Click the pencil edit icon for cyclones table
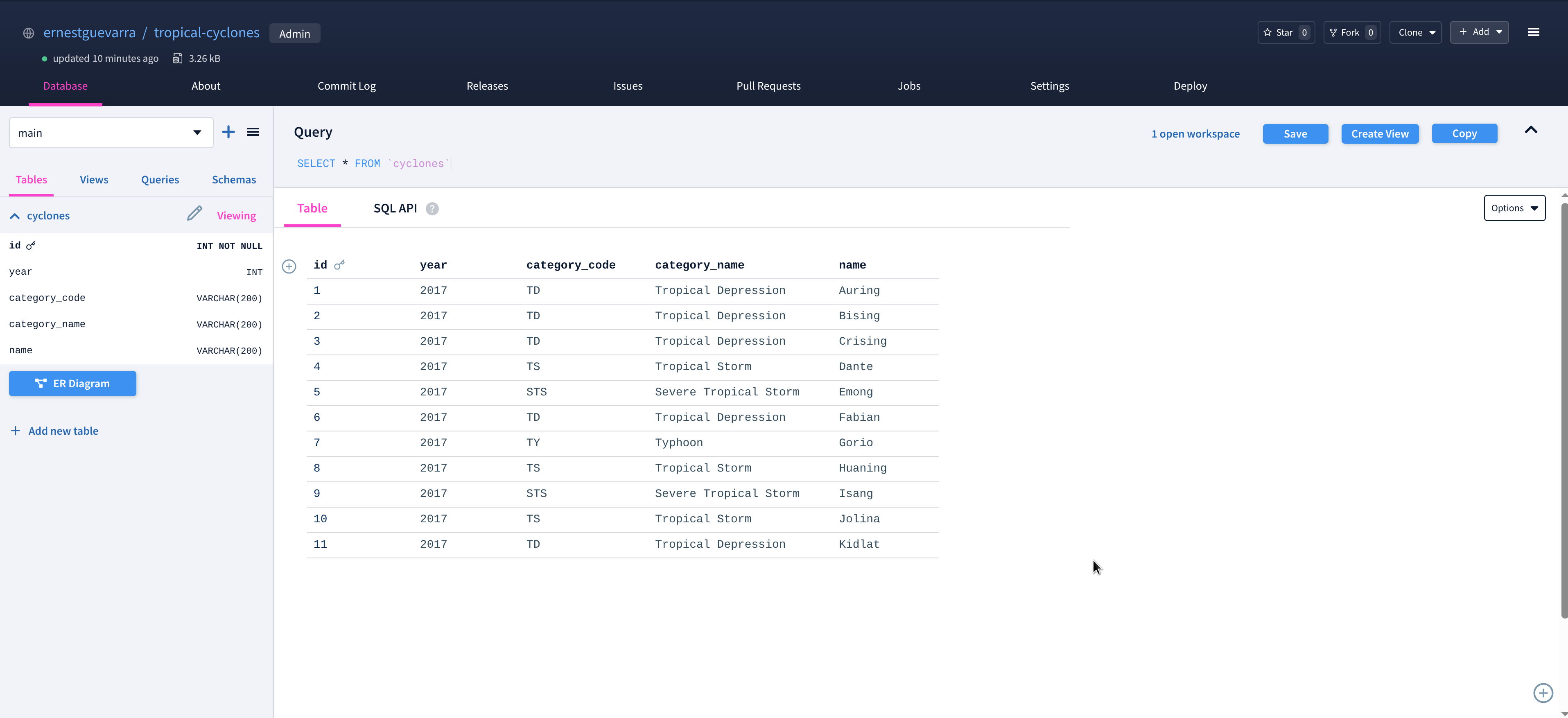Screen dimensions: 1568x718 (194, 214)
